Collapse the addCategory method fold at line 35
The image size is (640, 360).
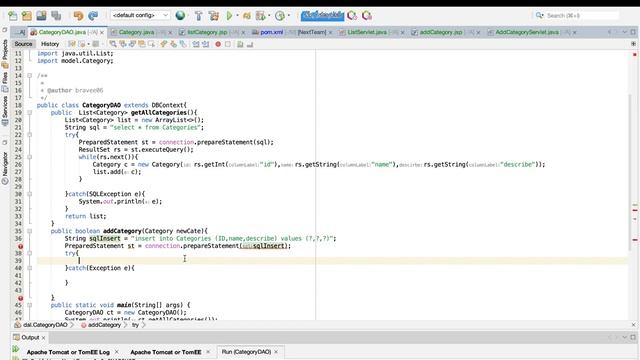[29, 231]
